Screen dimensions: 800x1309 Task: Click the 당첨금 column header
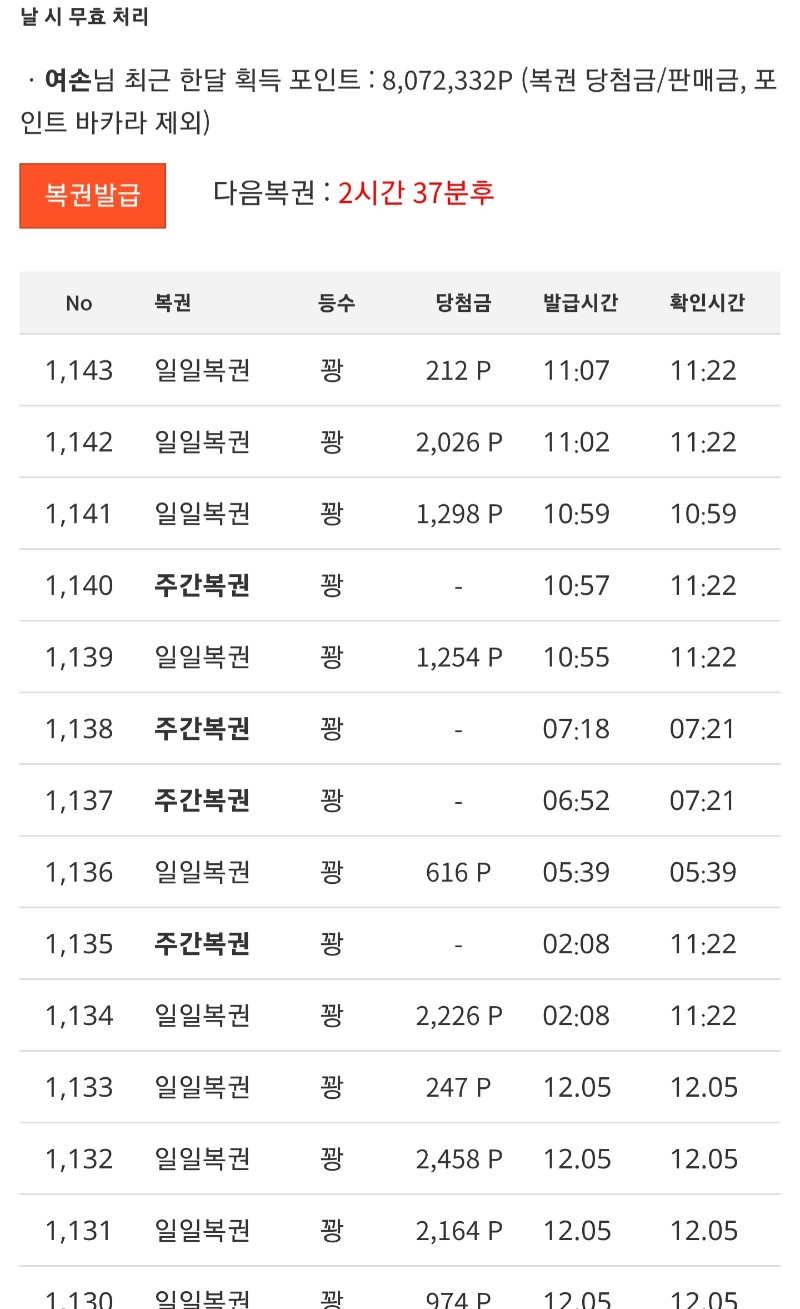(x=463, y=303)
